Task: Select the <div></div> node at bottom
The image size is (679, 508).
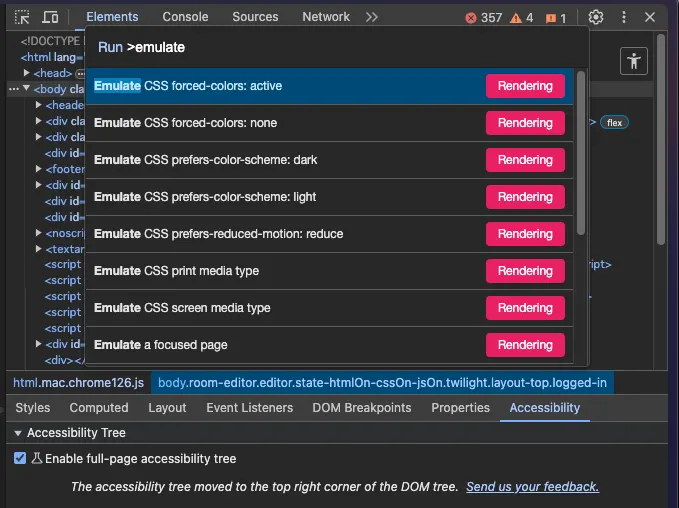Action: 65,360
